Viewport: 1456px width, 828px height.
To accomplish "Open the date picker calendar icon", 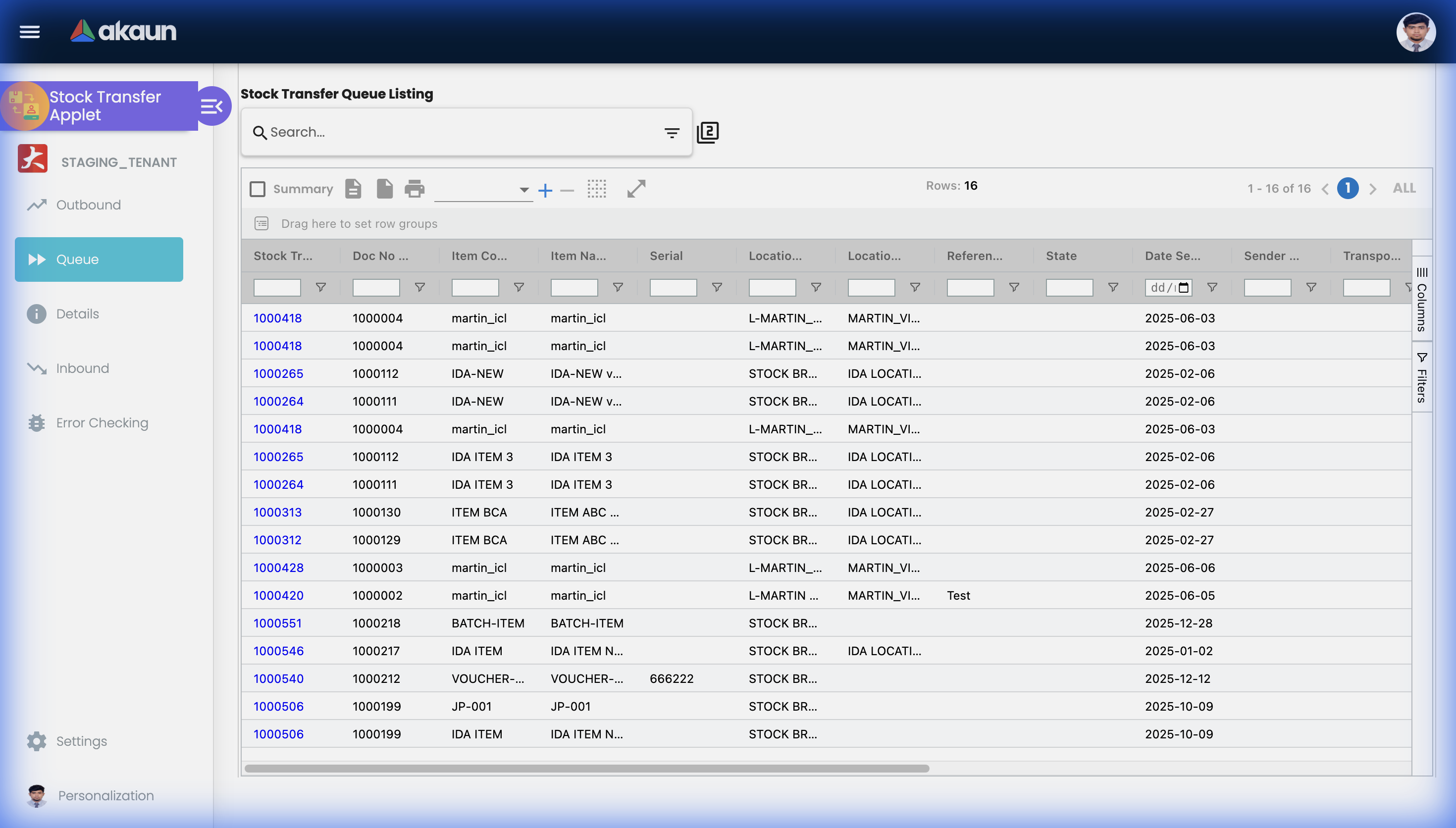I will 1184,288.
